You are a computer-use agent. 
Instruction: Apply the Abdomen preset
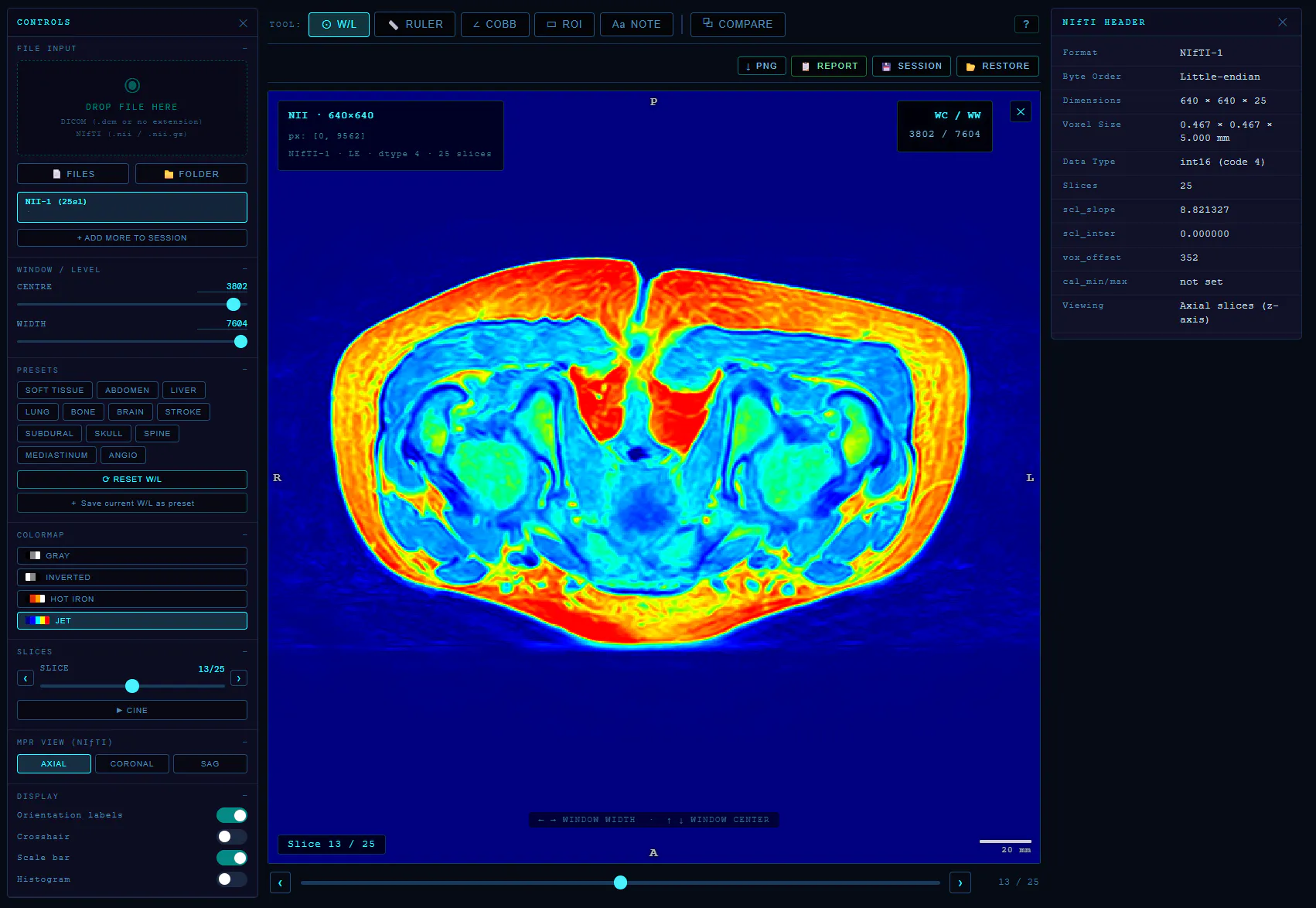pos(128,391)
